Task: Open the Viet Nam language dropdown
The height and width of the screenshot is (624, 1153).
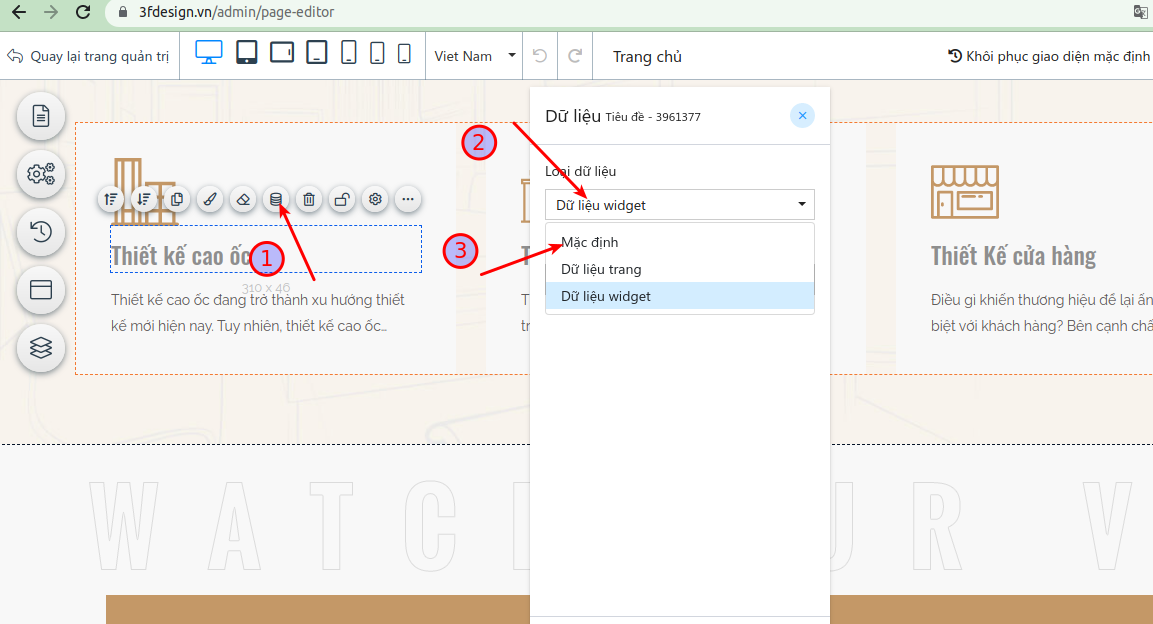Action: pos(474,56)
